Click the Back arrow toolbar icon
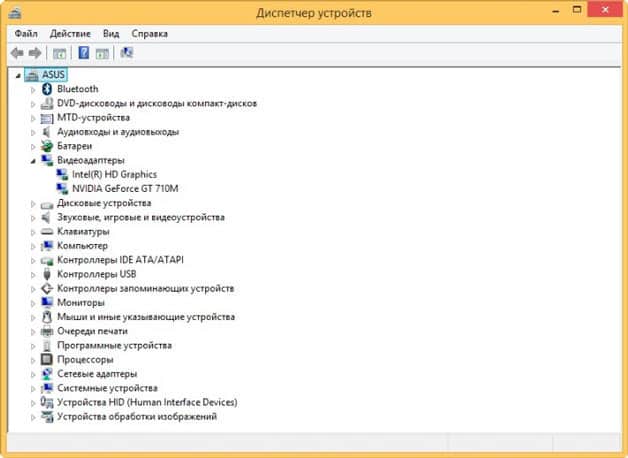This screenshot has width=628, height=458. pos(17,52)
